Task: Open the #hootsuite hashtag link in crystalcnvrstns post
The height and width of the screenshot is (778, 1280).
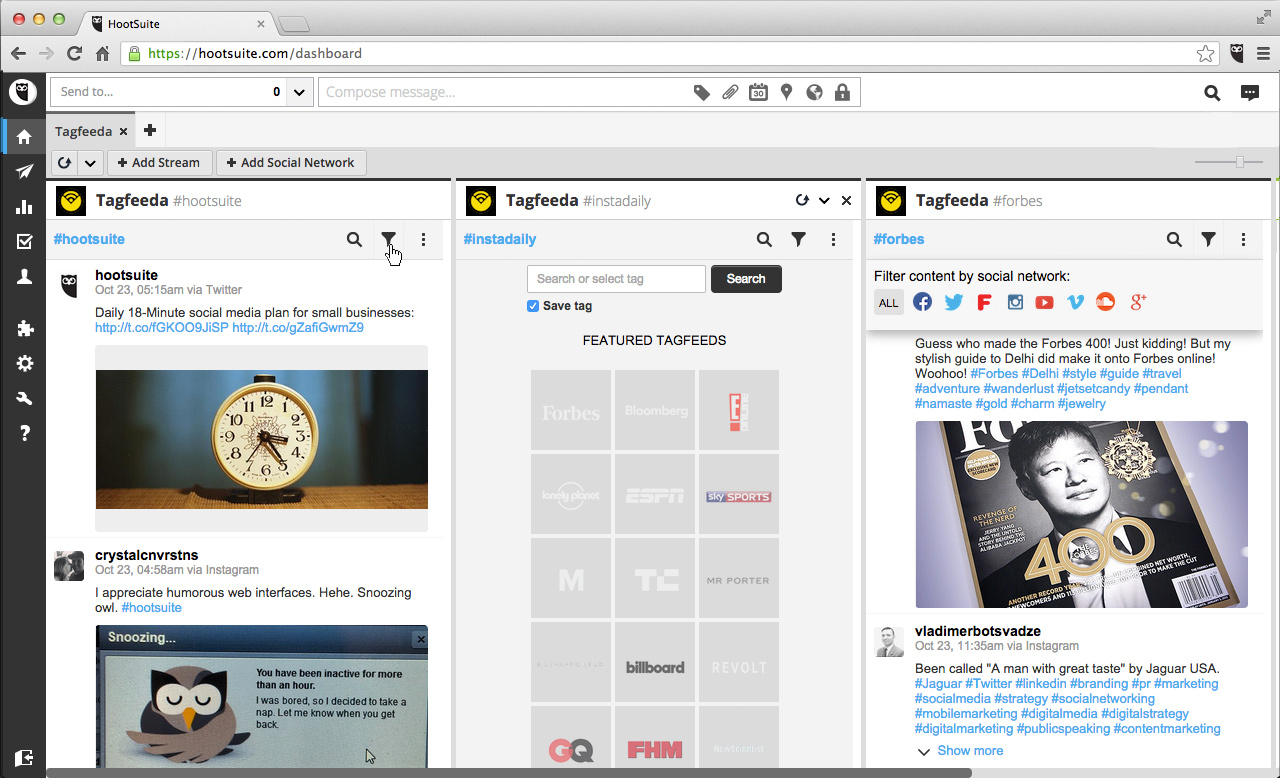Action: [x=151, y=608]
